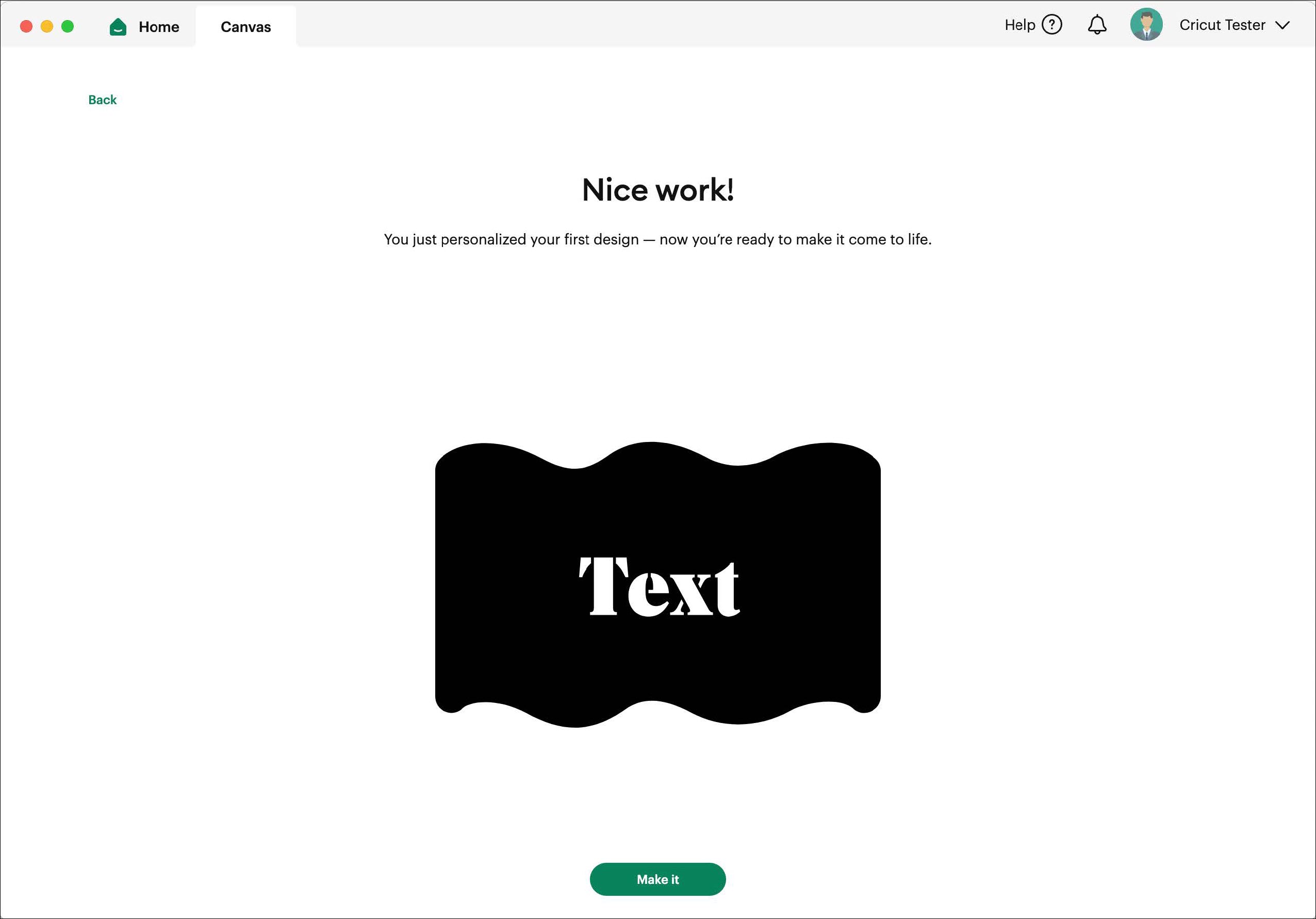This screenshot has height=919, width=1316.
Task: Switch to the Canvas tab
Action: click(x=245, y=27)
